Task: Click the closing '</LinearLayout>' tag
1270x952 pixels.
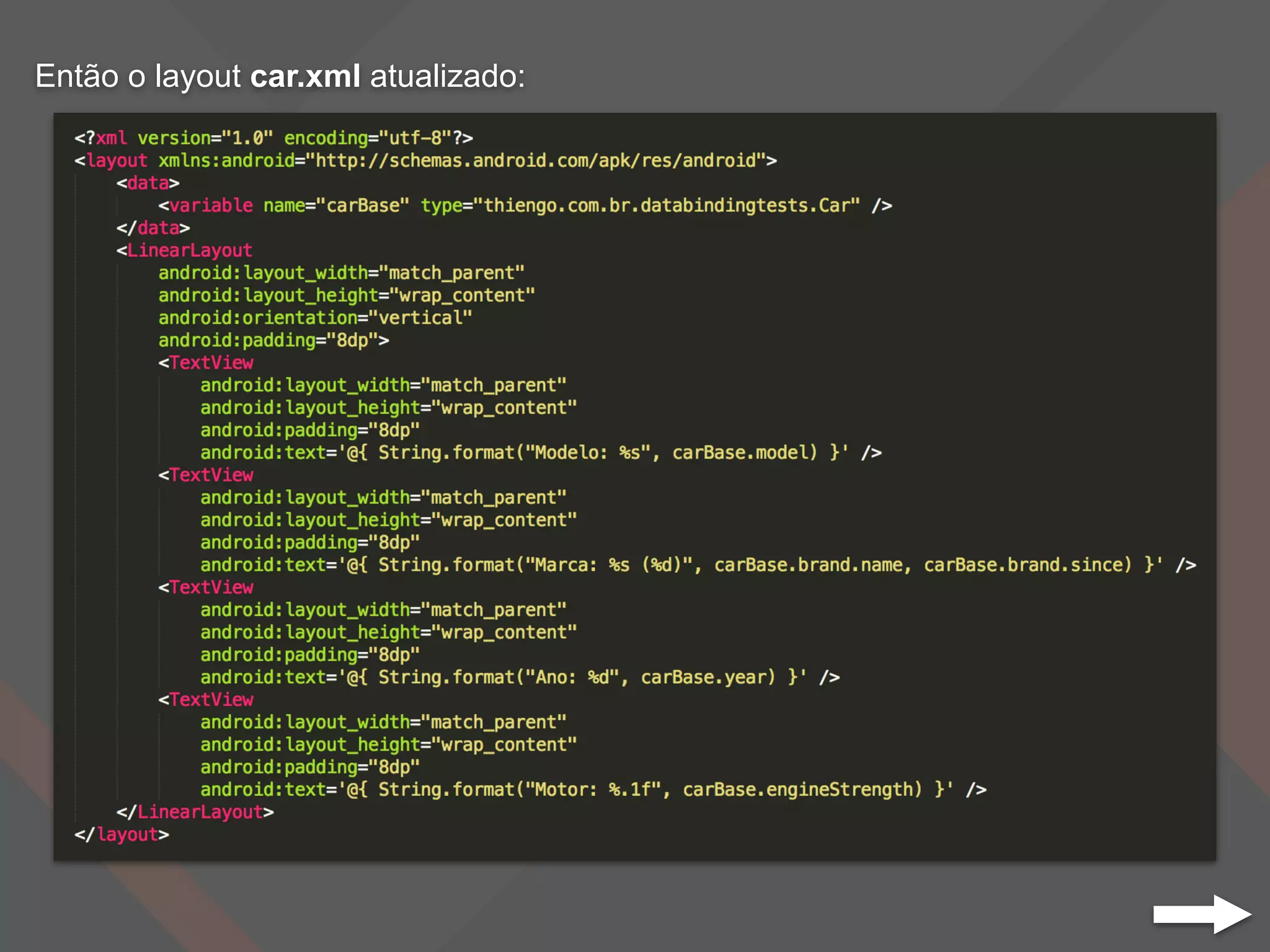Action: (195, 812)
